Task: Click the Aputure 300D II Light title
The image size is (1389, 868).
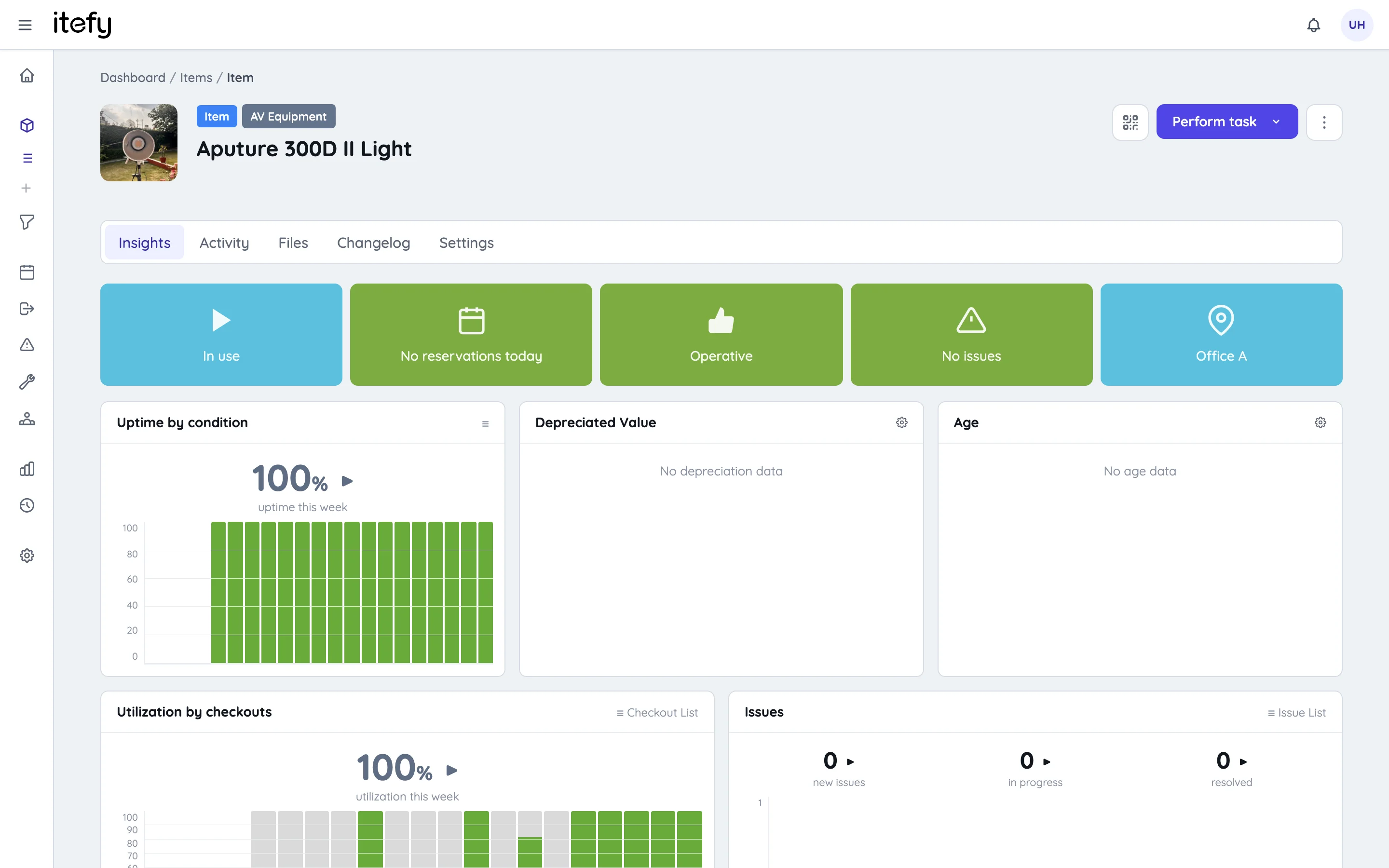Action: click(304, 149)
